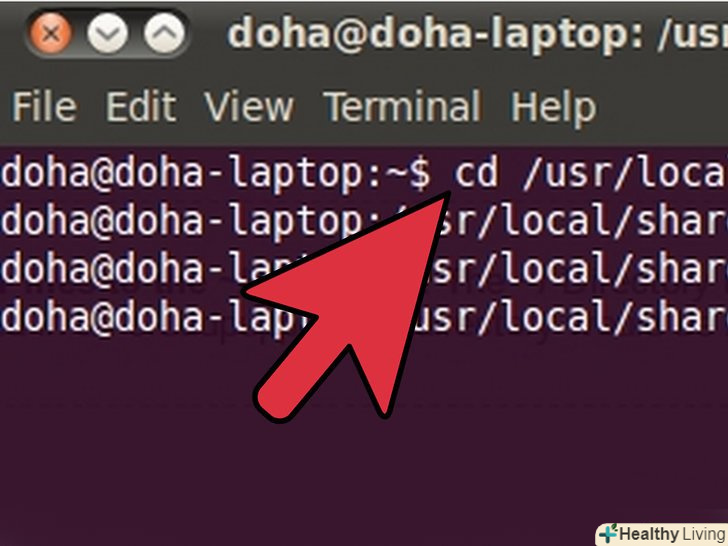Open the Help menu
Screen dimensions: 728x546
[553, 108]
